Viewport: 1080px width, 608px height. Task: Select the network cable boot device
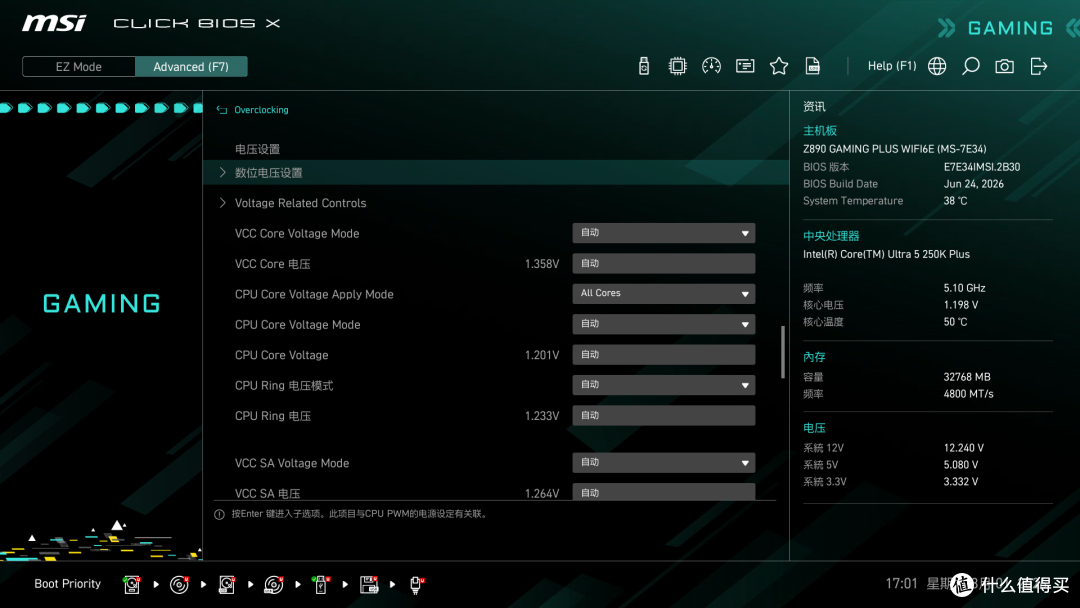416,585
